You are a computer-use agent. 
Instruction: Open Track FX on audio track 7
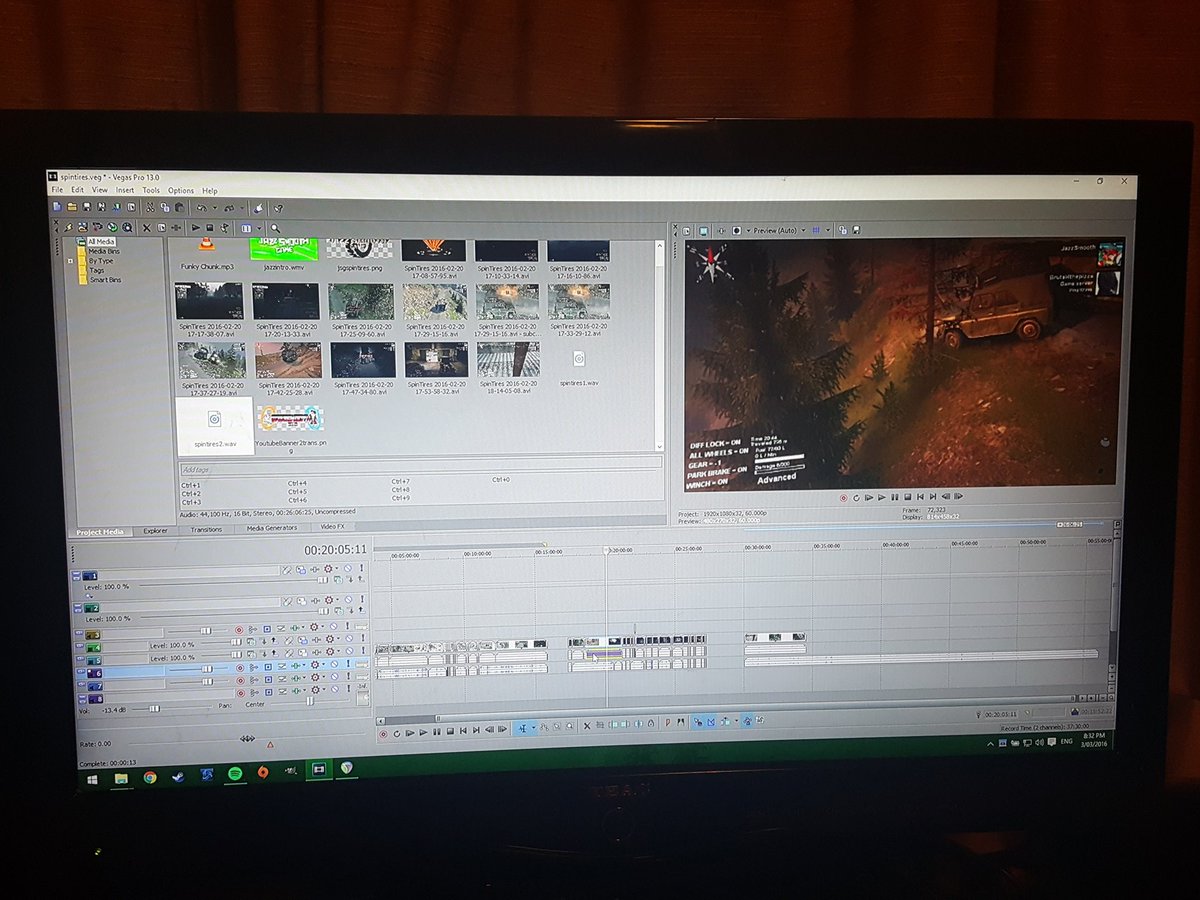click(295, 678)
